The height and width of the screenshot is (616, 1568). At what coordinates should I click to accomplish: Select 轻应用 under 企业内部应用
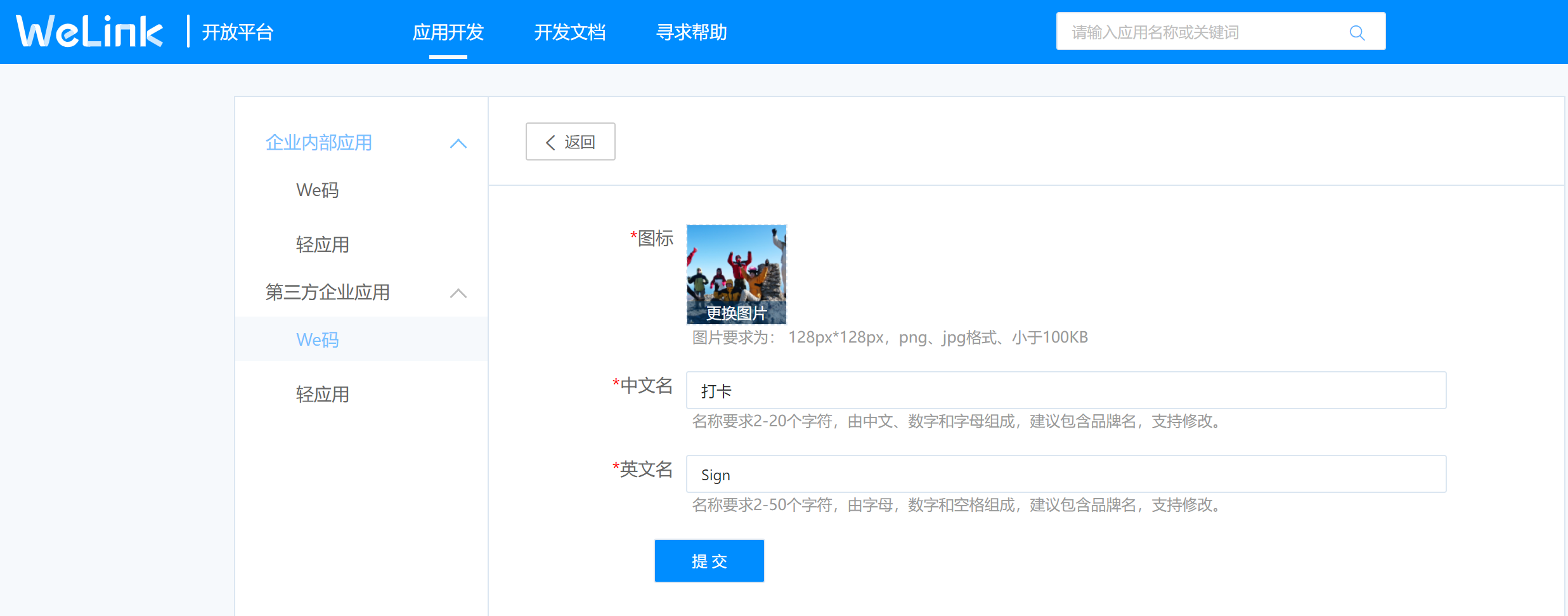coord(323,244)
